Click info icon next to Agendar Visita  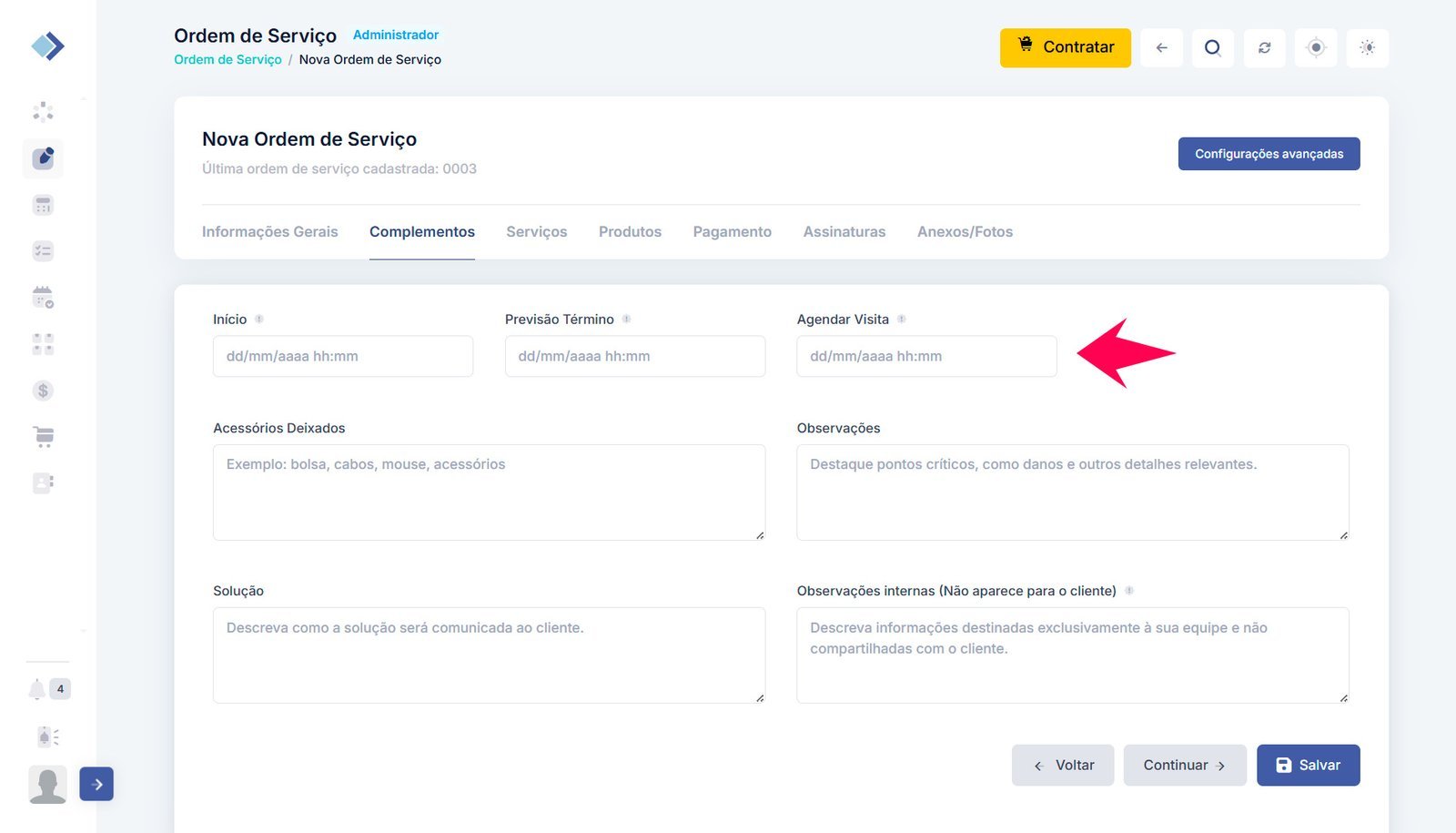pos(901,320)
